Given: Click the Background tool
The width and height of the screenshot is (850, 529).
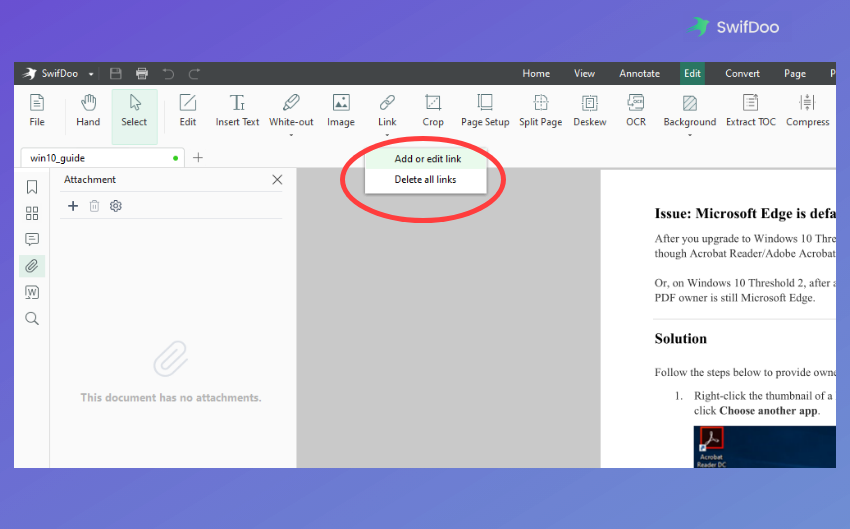Looking at the screenshot, I should [690, 111].
